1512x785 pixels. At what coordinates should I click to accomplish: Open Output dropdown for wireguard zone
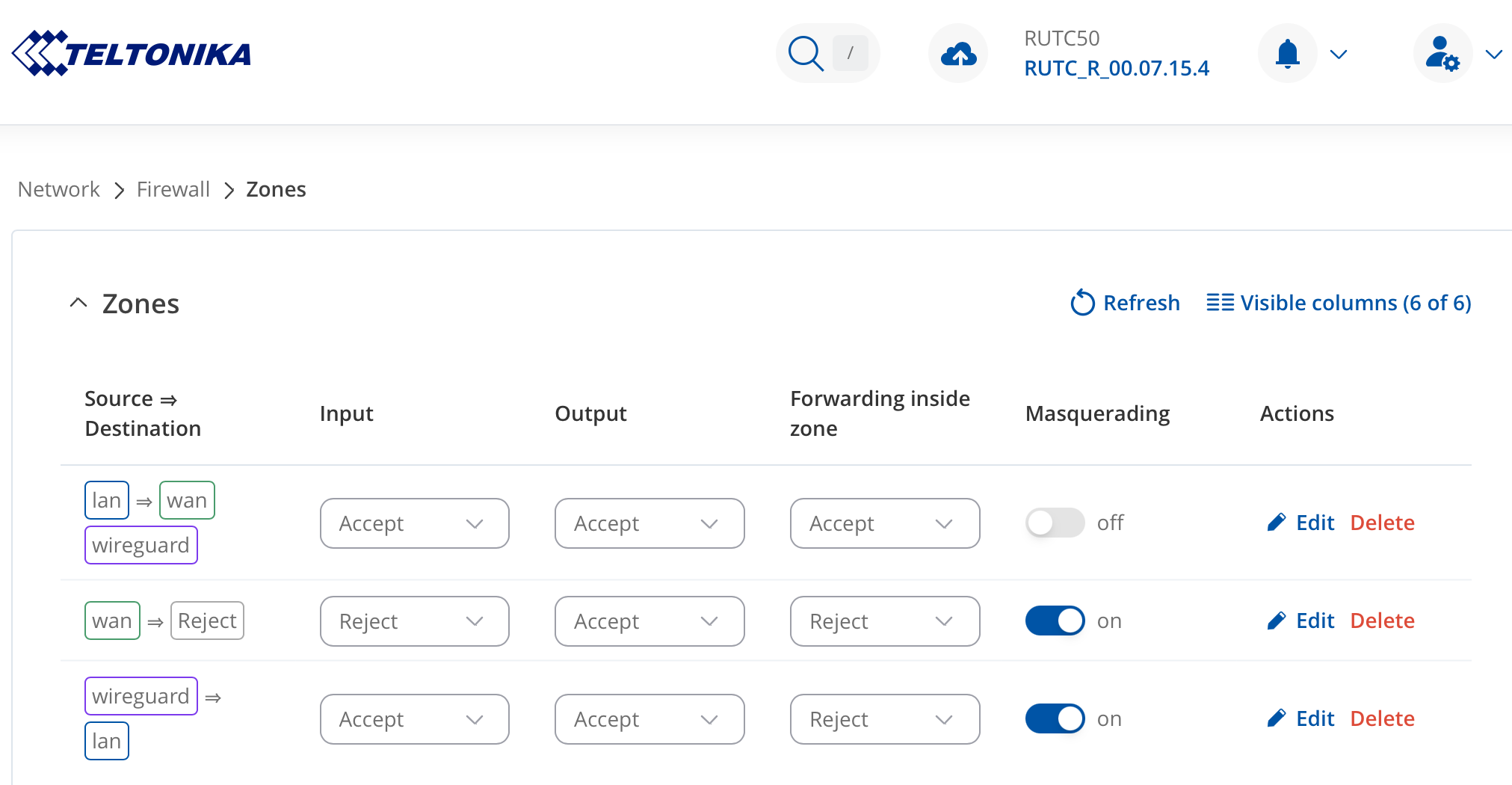coord(649,719)
